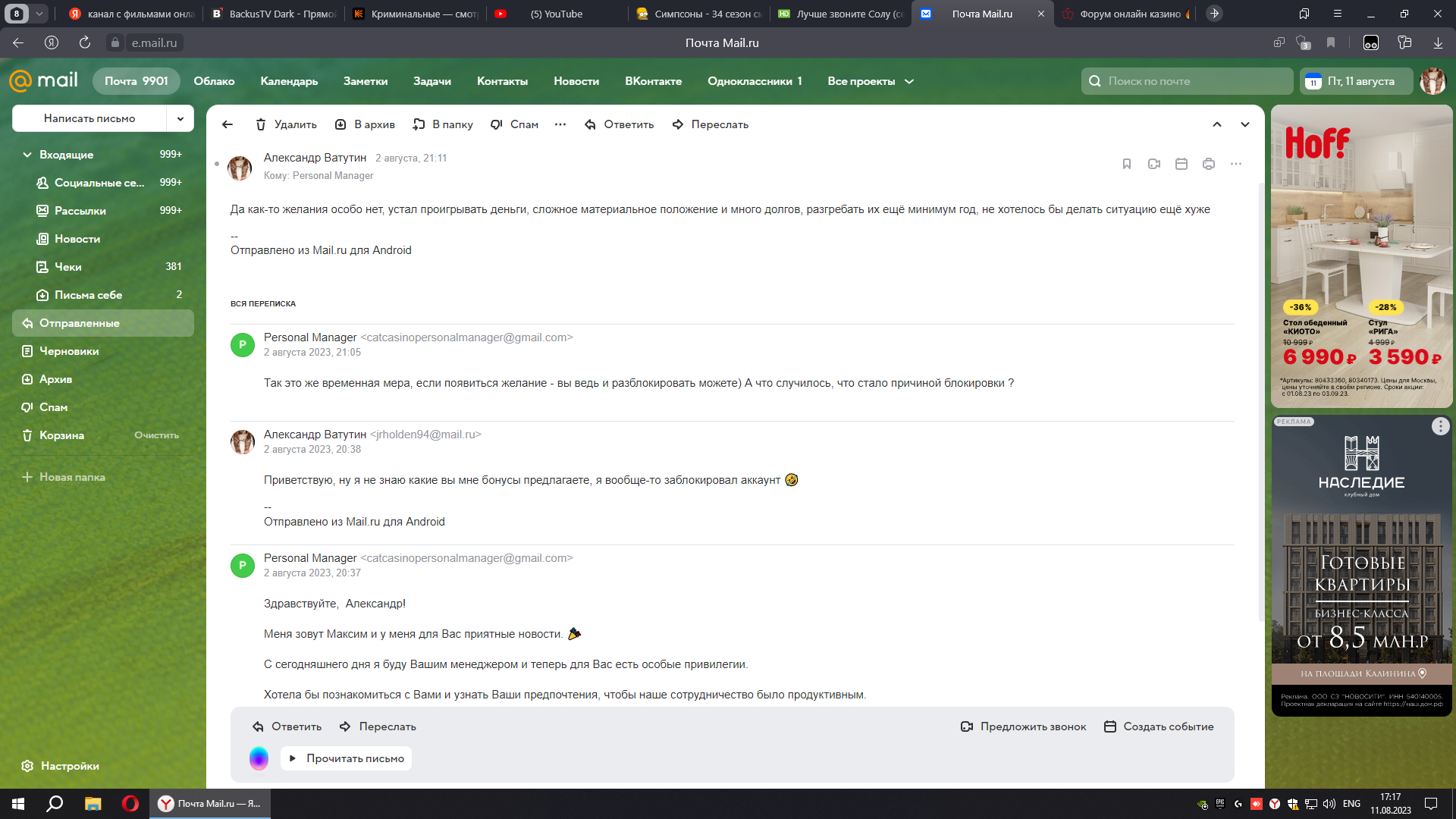Screen dimensions: 1456x819
Task: Open Задачи in the portal menu
Action: (x=432, y=81)
